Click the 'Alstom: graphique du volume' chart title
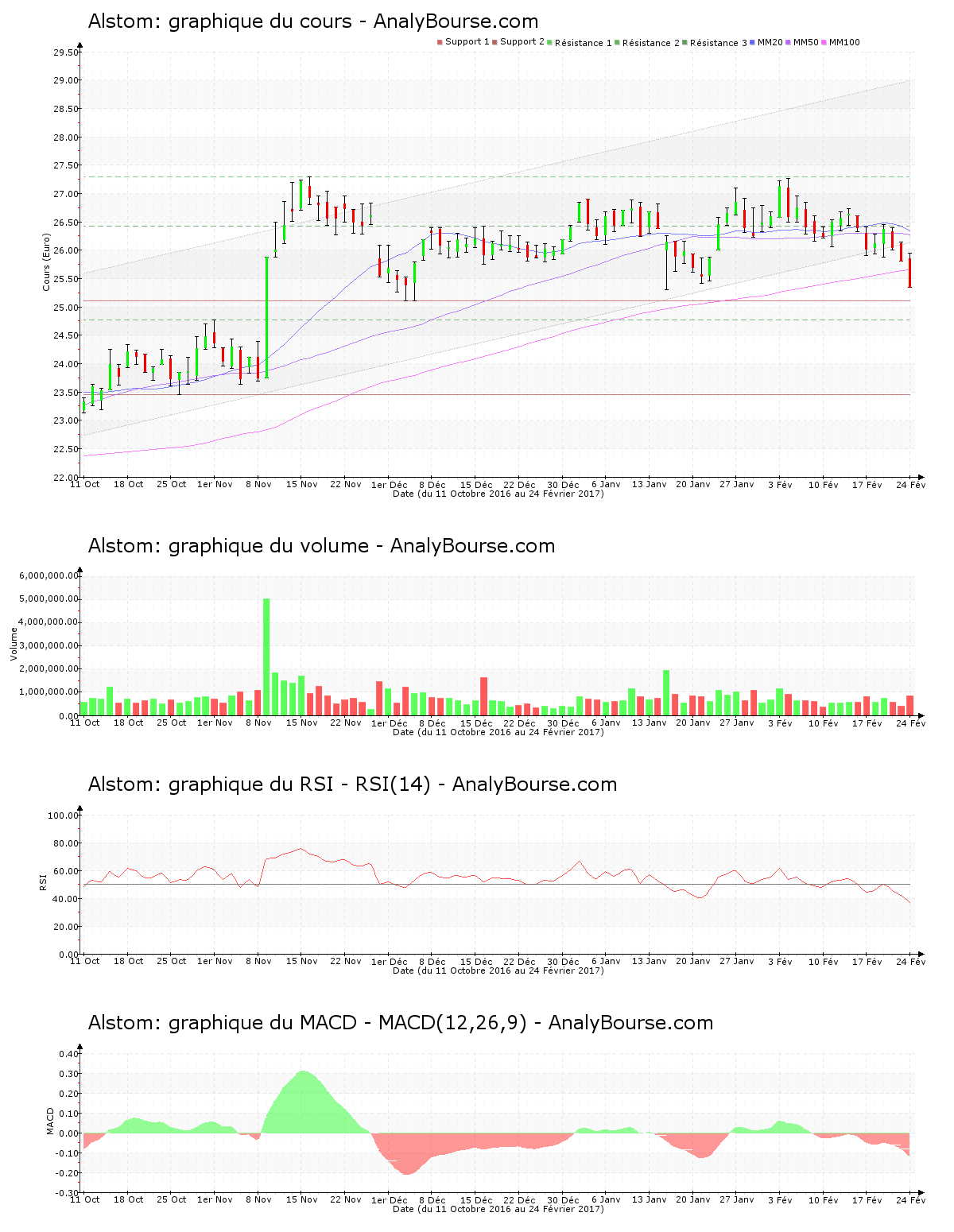 (321, 546)
